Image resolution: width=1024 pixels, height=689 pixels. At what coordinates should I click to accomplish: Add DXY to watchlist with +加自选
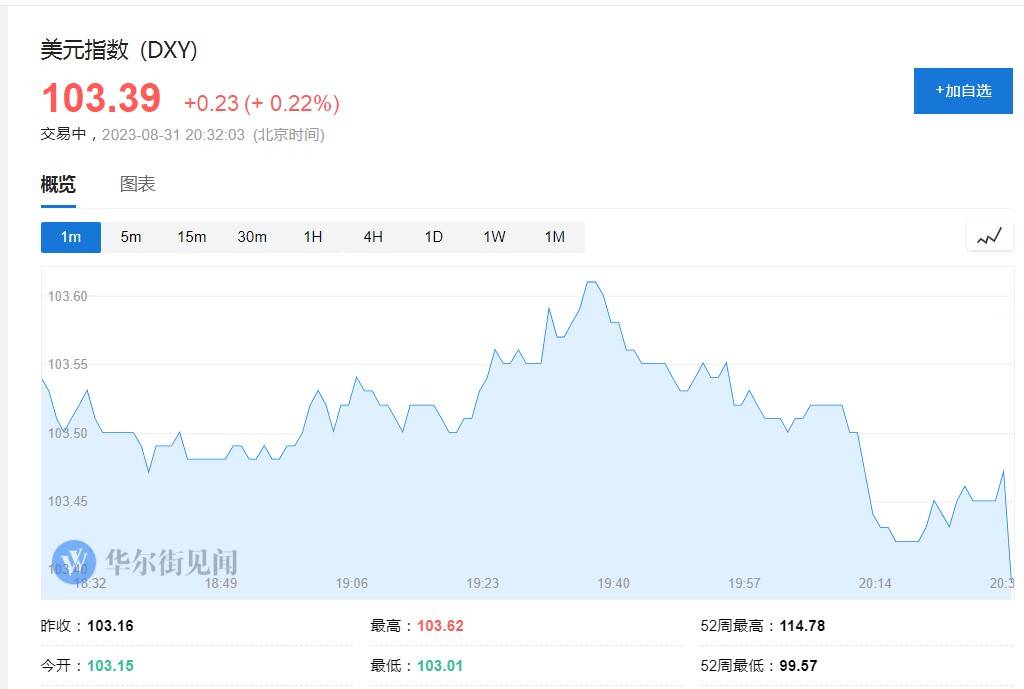pyautogui.click(x=963, y=91)
